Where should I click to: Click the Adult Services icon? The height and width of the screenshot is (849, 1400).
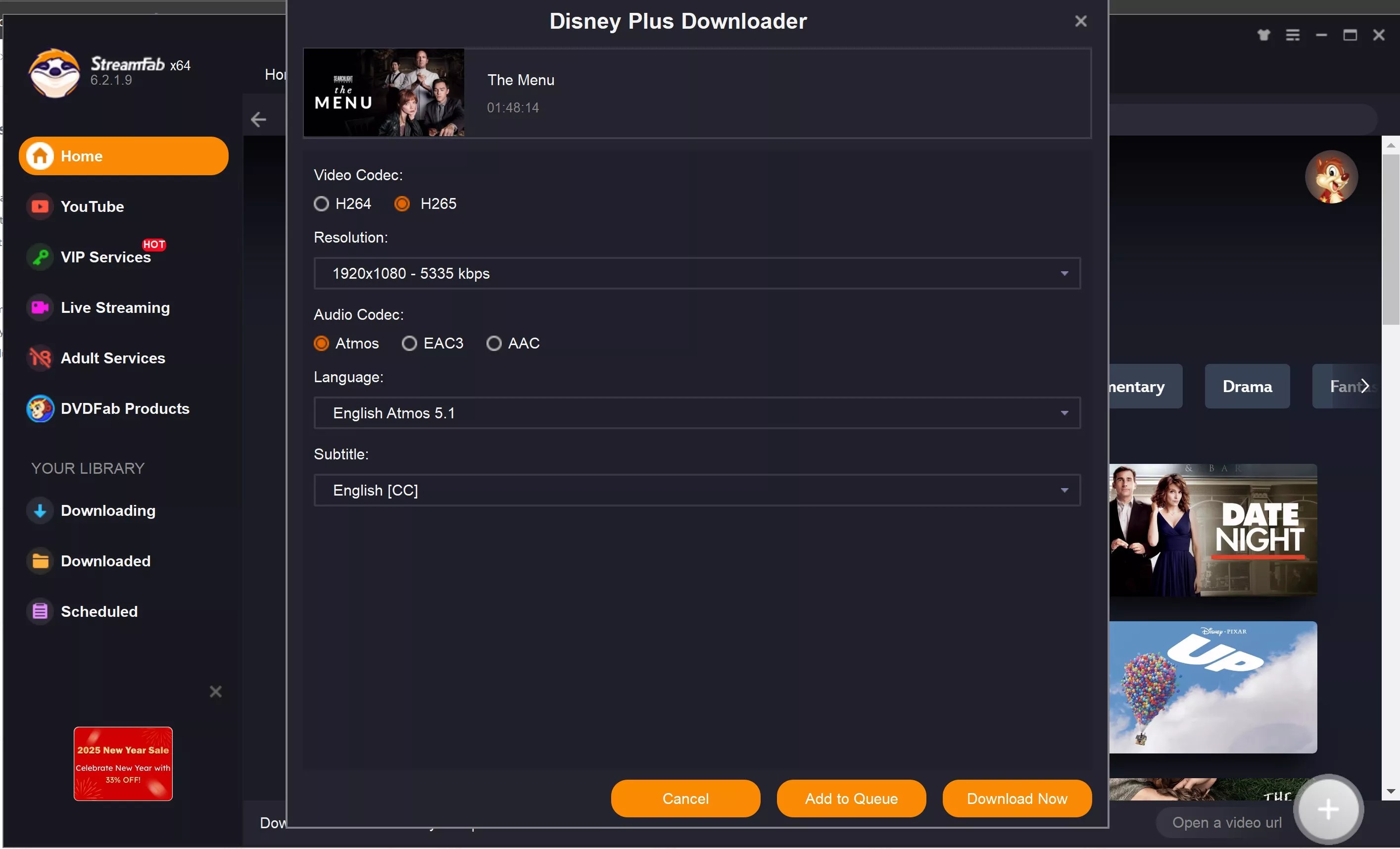(x=40, y=358)
